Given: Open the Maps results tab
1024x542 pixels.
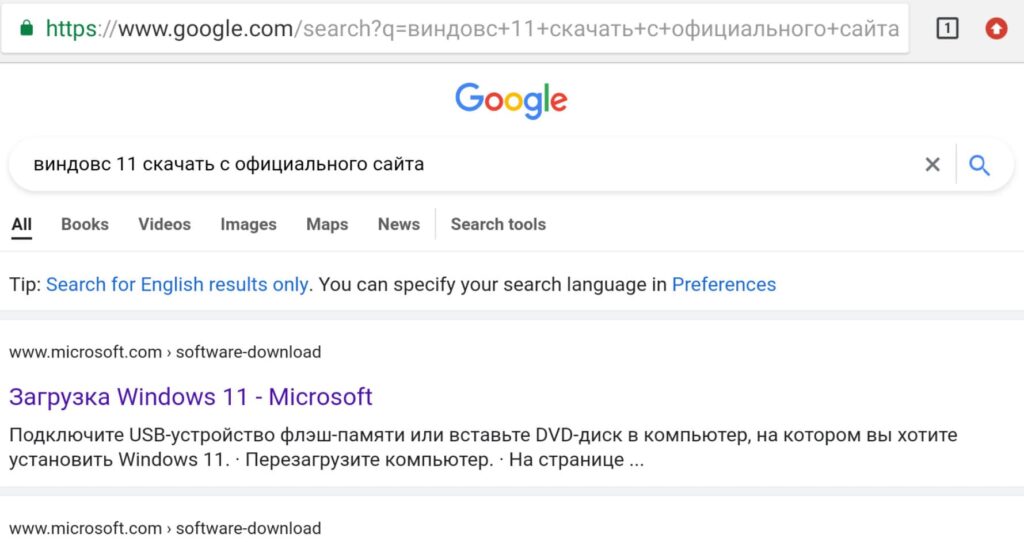Looking at the screenshot, I should click(327, 225).
